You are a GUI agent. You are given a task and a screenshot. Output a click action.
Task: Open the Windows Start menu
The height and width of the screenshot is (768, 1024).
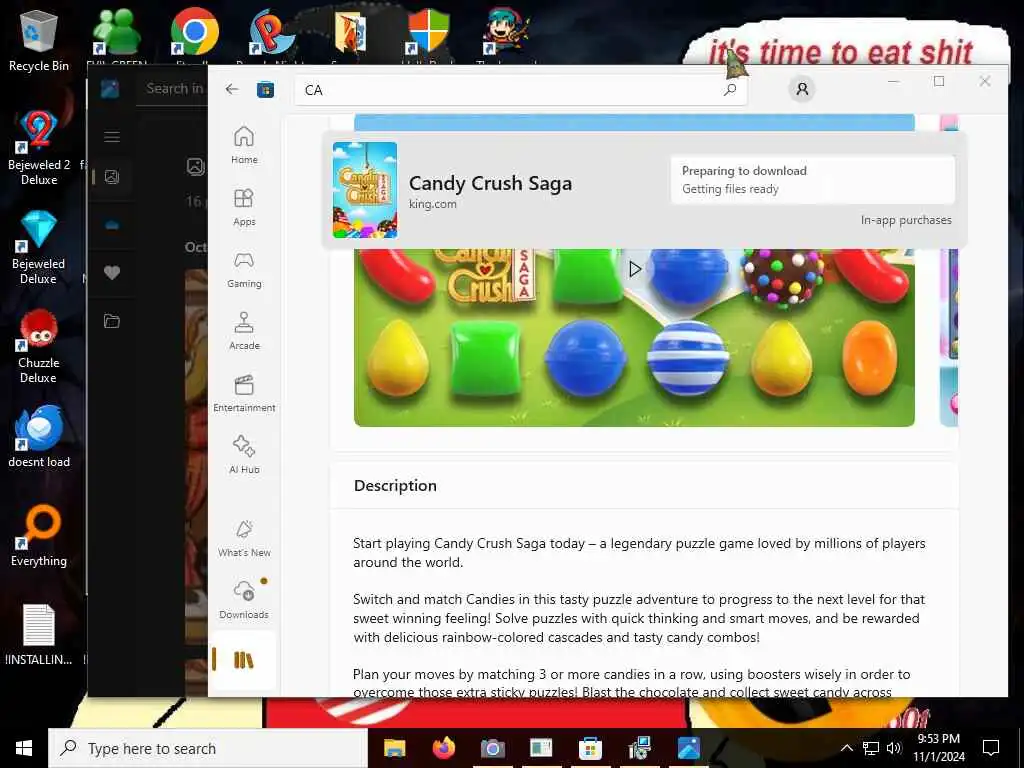pos(24,748)
